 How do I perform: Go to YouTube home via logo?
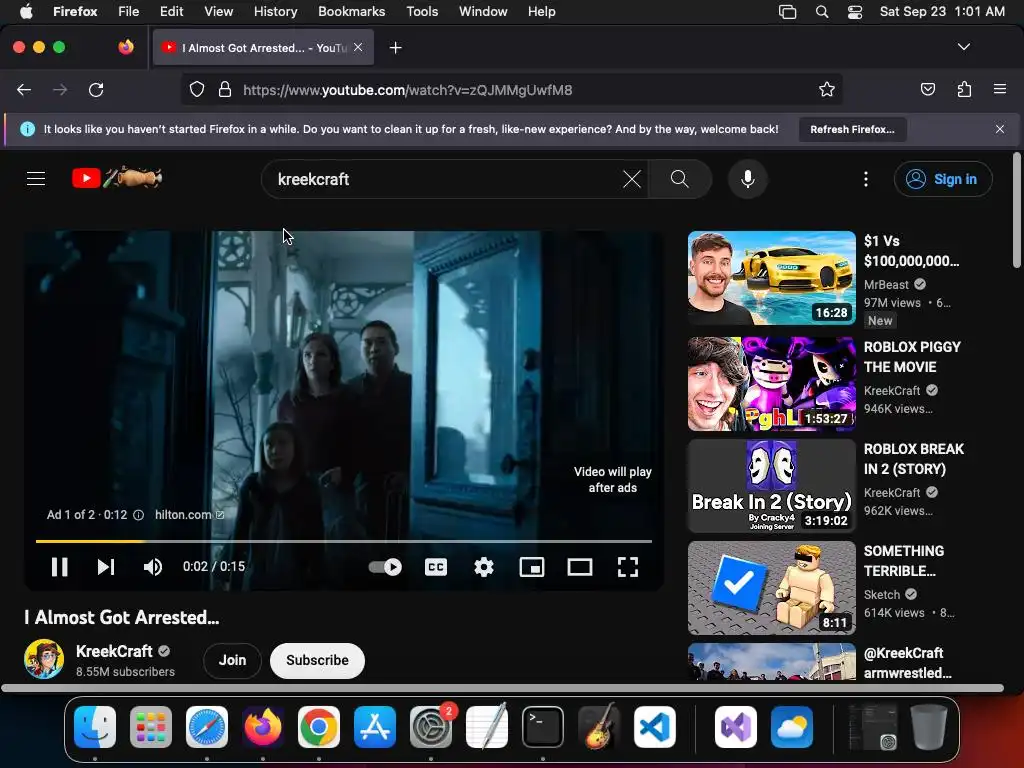(117, 178)
